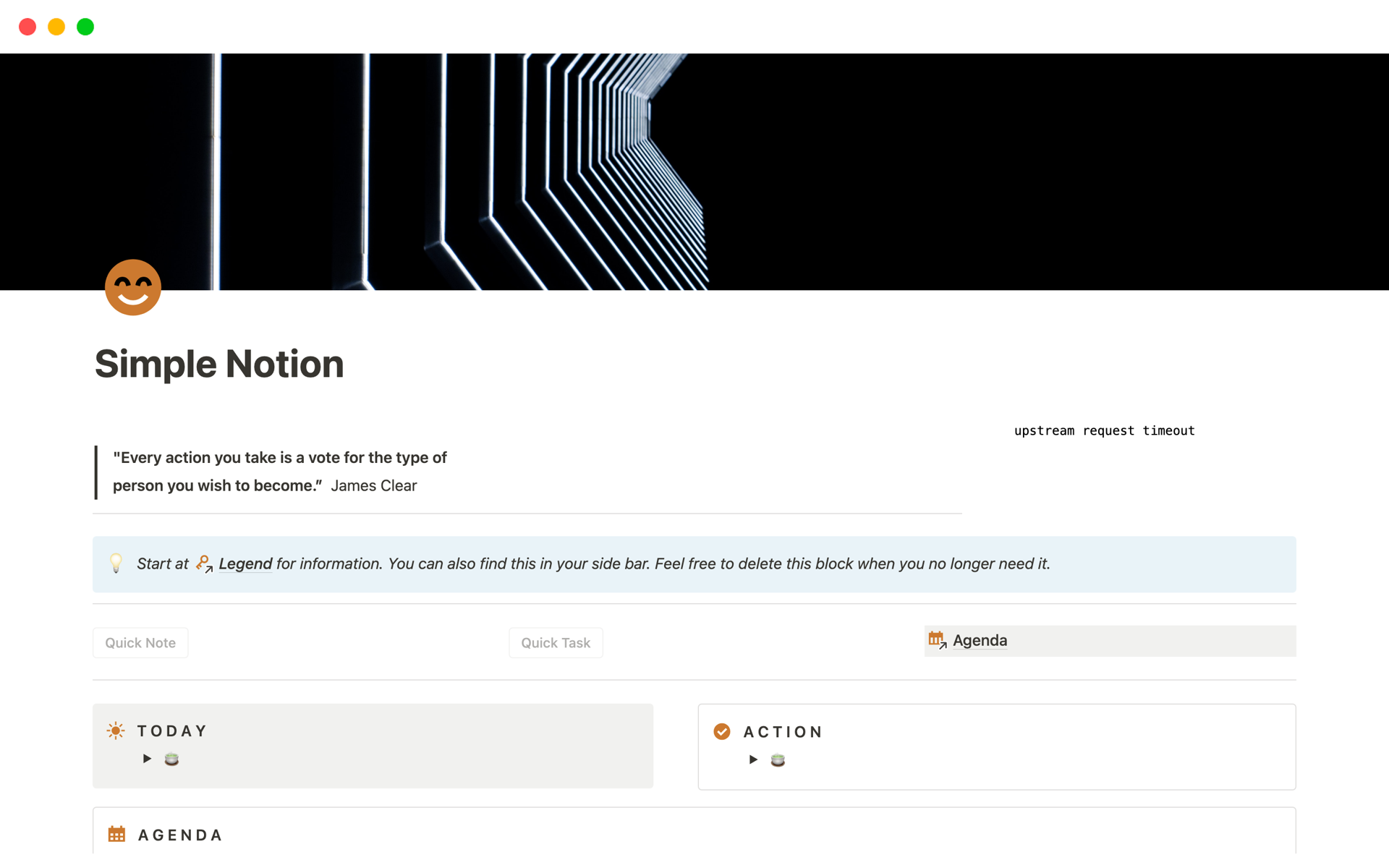This screenshot has height=868, width=1389.
Task: Click the Agenda calendar icon
Action: coord(935,640)
